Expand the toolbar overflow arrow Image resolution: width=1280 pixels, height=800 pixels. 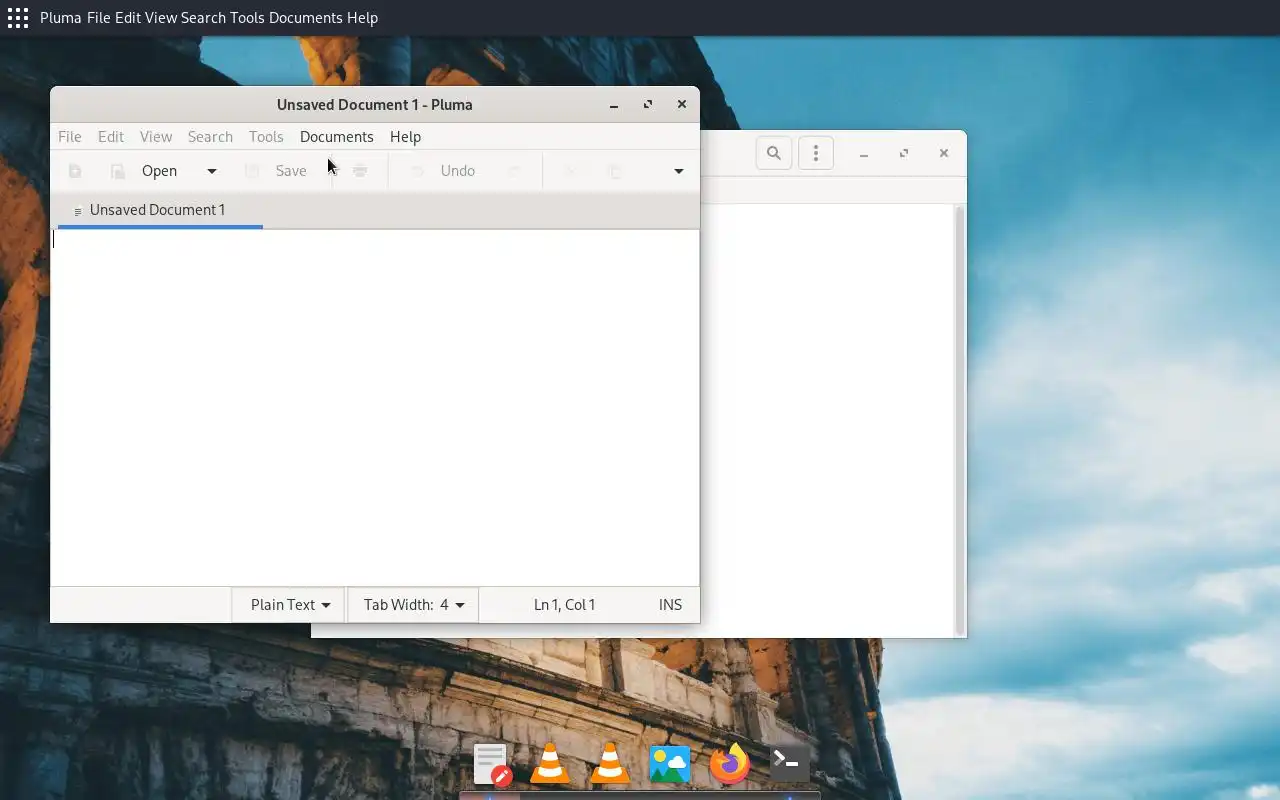[x=678, y=171]
